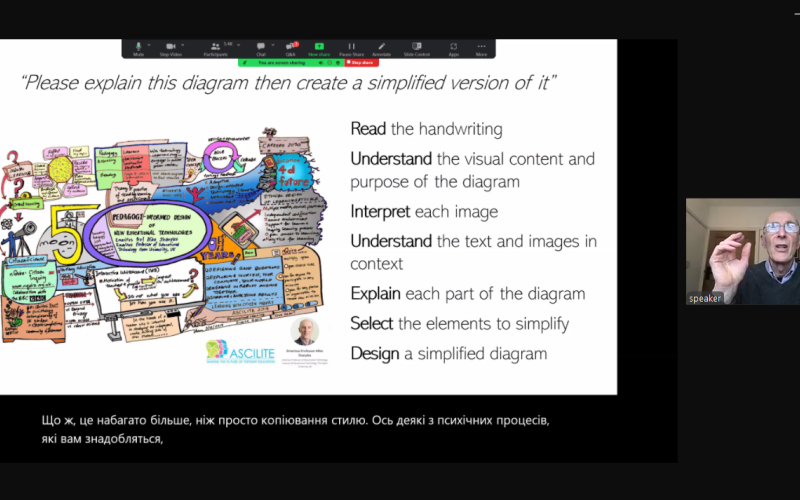The image size is (800, 500).
Task: Expand arrow beside Participants count
Action: [238, 45]
